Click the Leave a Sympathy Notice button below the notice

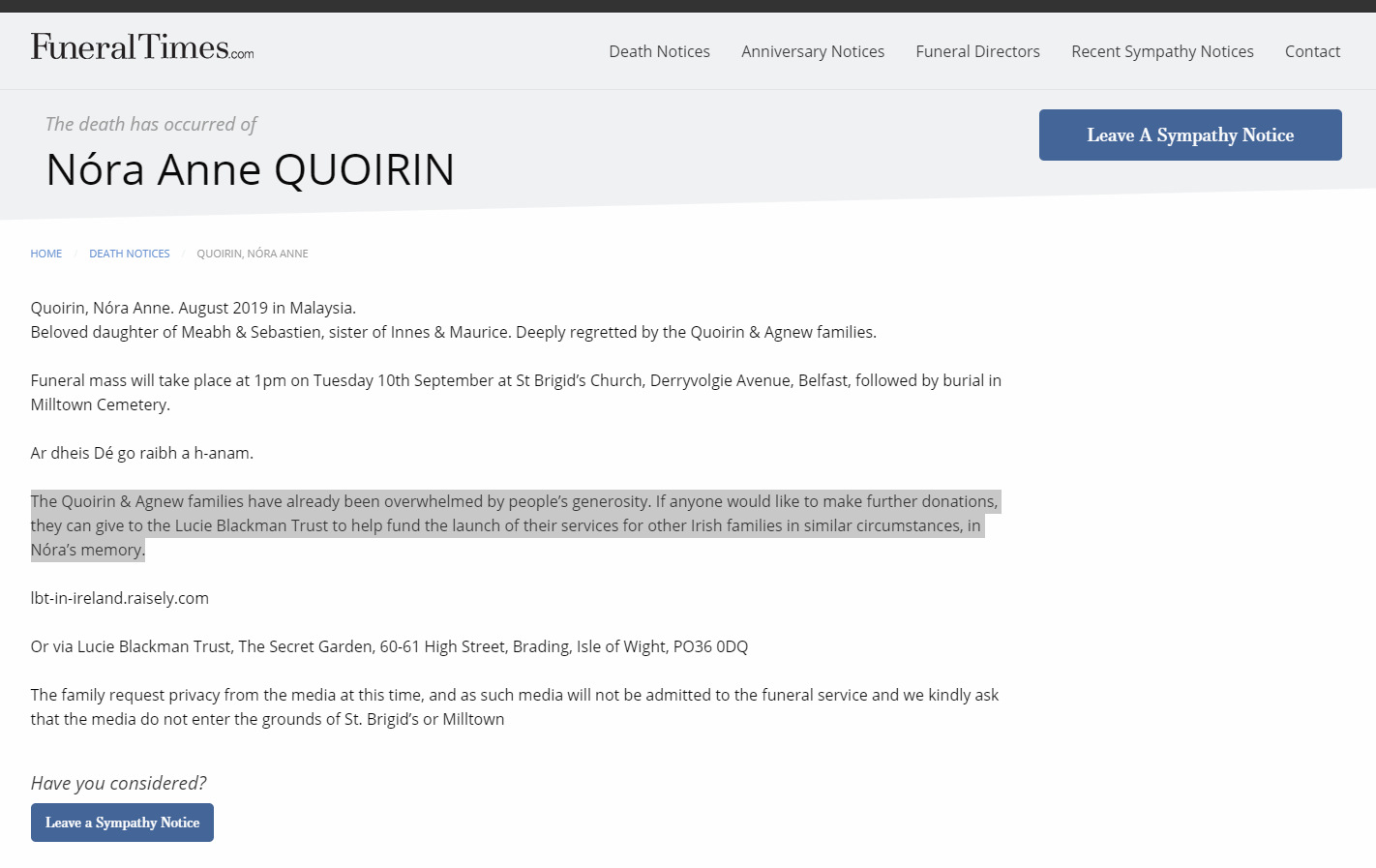click(x=122, y=823)
